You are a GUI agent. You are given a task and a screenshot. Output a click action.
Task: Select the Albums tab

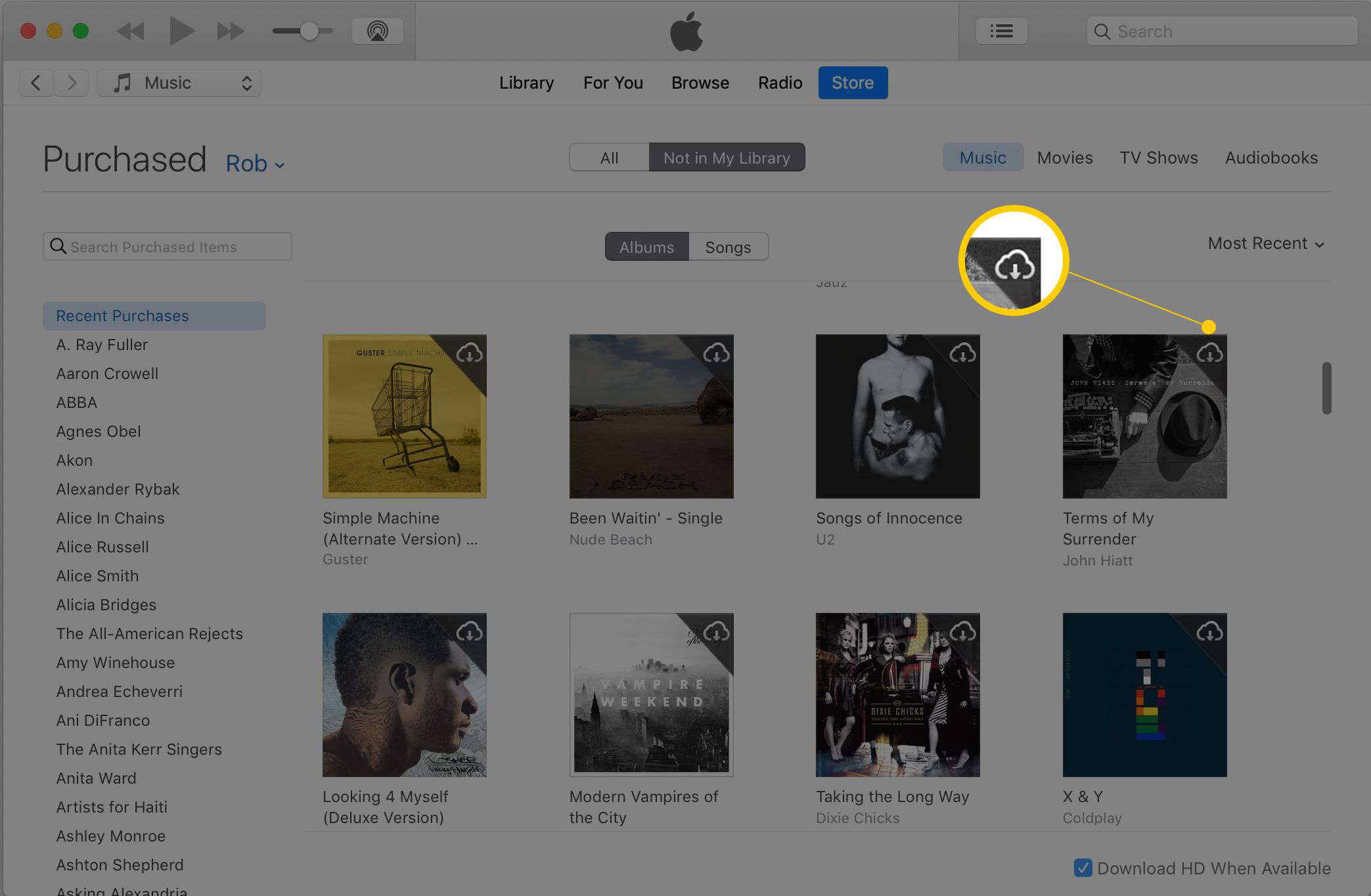[647, 246]
